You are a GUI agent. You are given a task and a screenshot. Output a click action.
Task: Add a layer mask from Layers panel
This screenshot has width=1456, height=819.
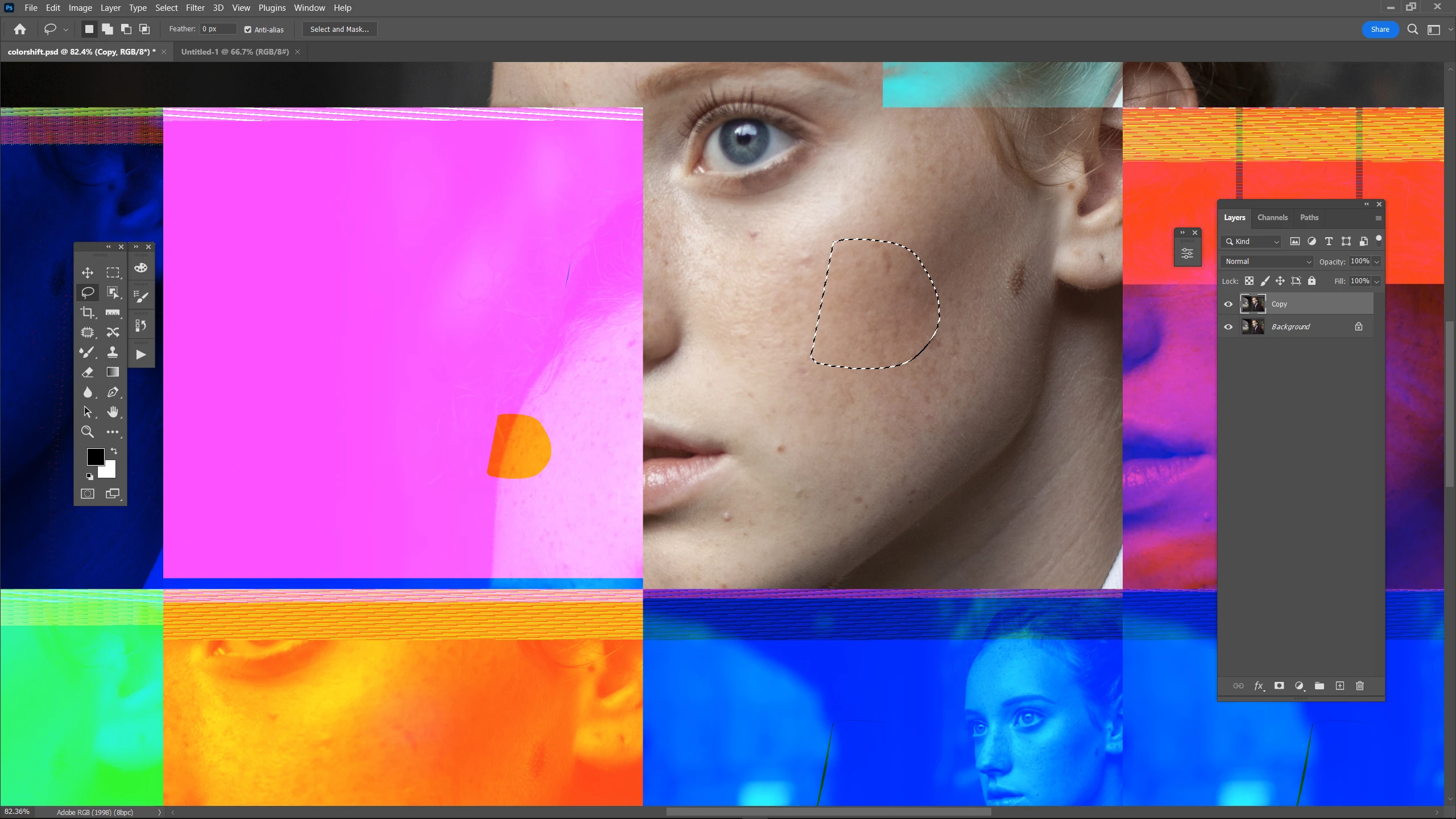click(x=1279, y=686)
